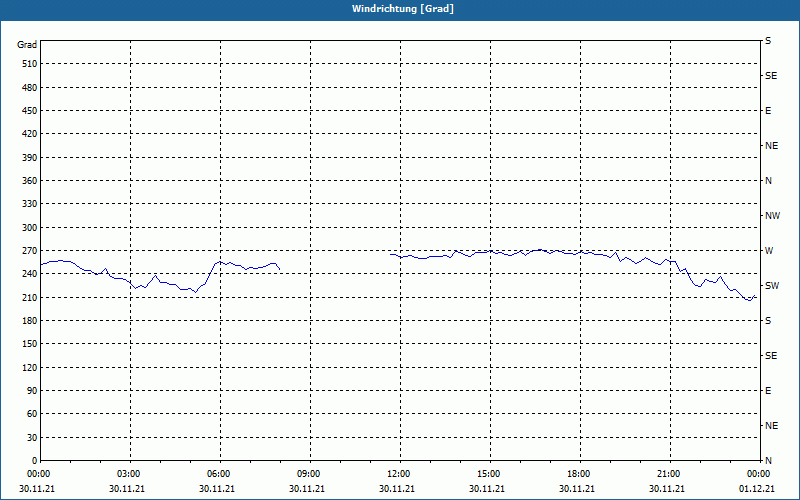Select the 06:00 time axis label
This screenshot has height=500, width=800.
(x=218, y=474)
